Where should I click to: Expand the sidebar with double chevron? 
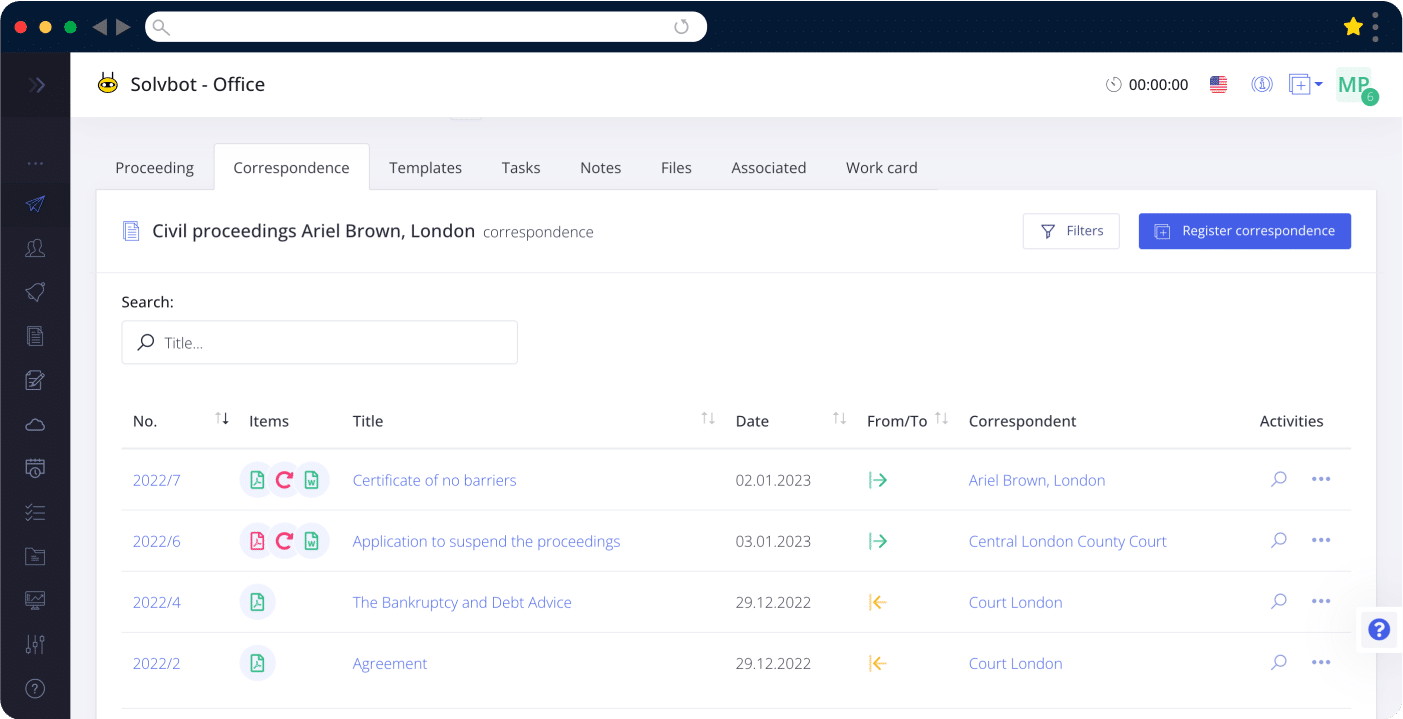click(36, 85)
